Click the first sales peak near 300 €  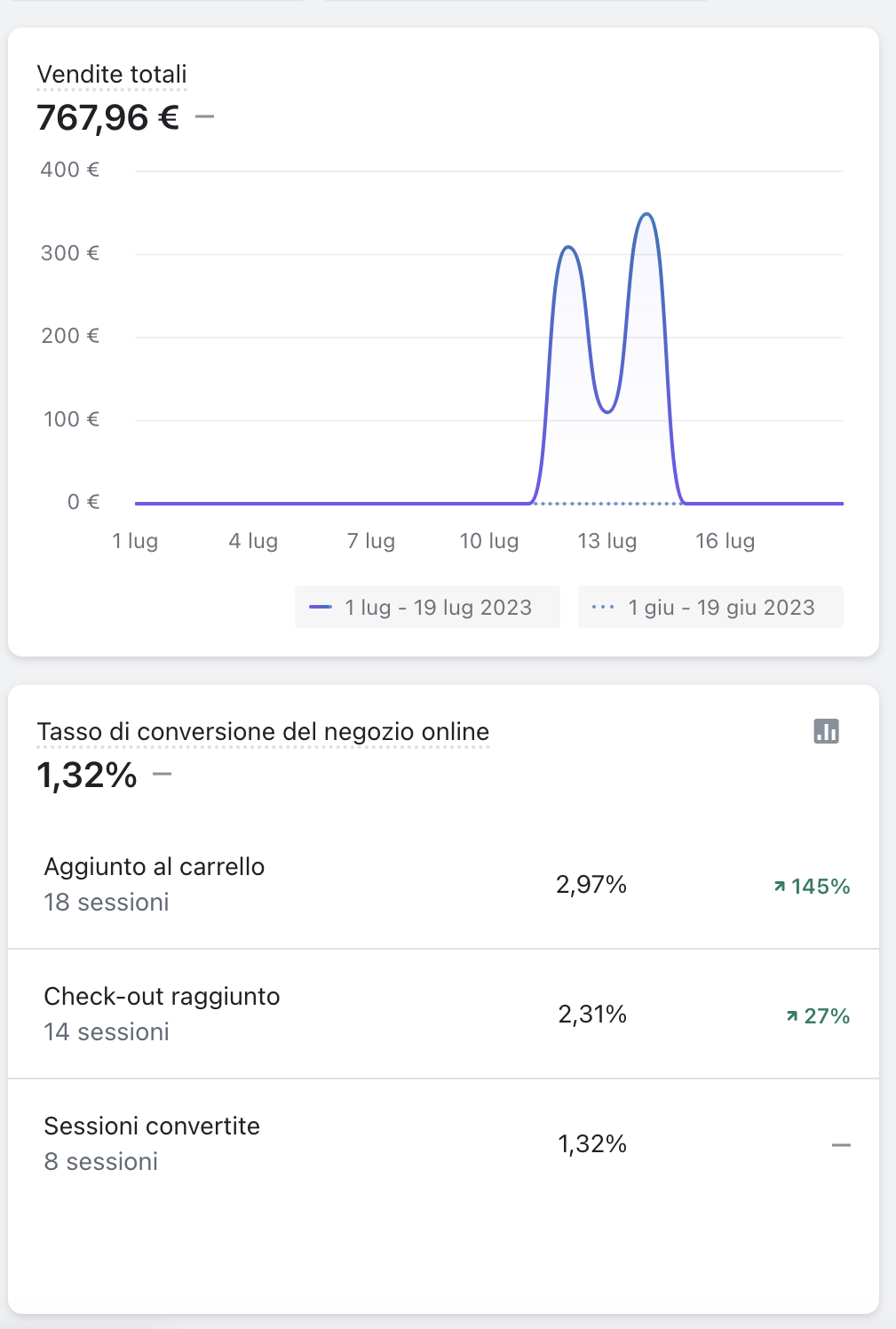(x=568, y=248)
